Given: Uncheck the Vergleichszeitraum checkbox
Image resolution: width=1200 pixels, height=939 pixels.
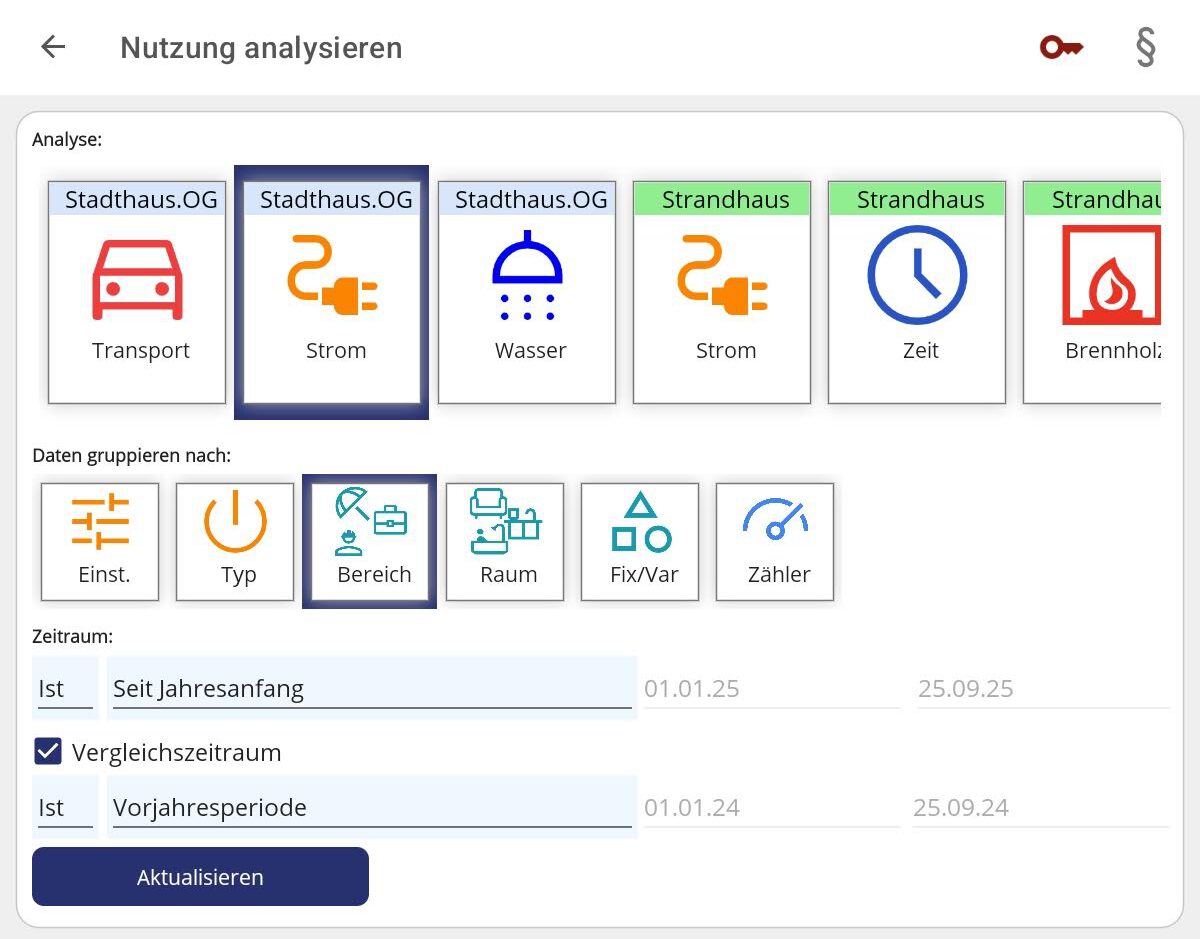Looking at the screenshot, I should (48, 751).
